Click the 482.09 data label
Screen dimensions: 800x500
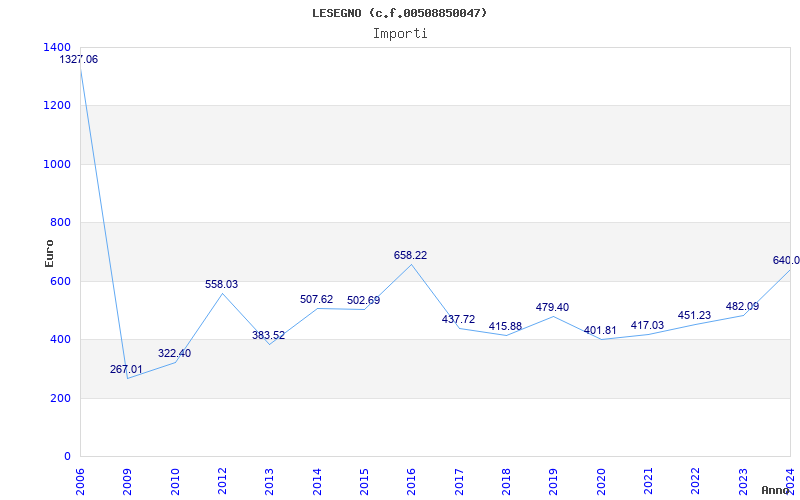click(742, 306)
